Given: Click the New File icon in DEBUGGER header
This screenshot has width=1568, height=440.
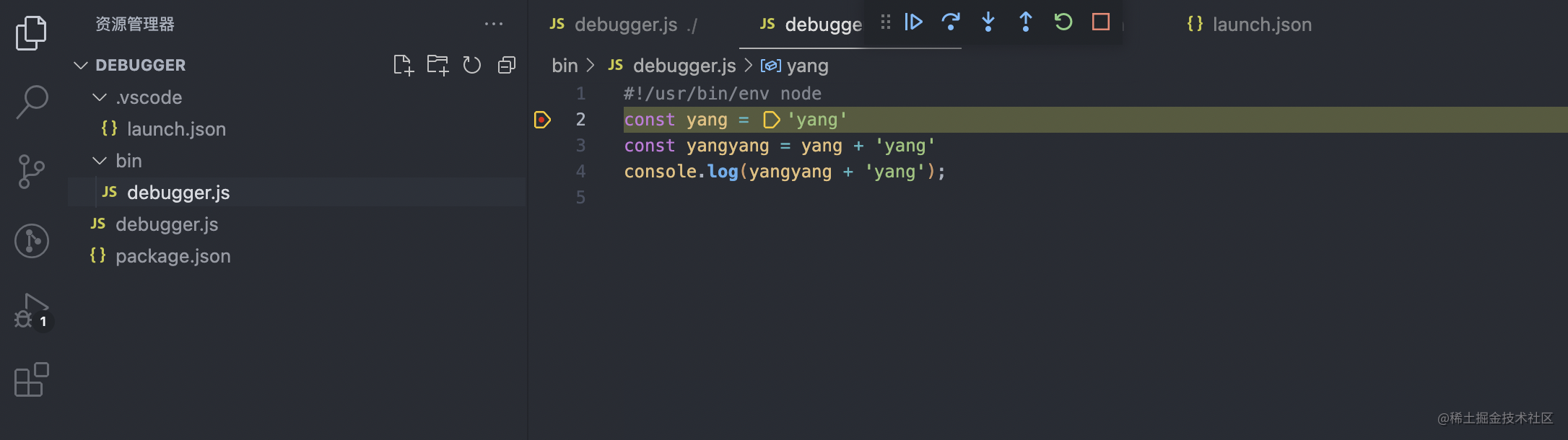Looking at the screenshot, I should point(404,66).
